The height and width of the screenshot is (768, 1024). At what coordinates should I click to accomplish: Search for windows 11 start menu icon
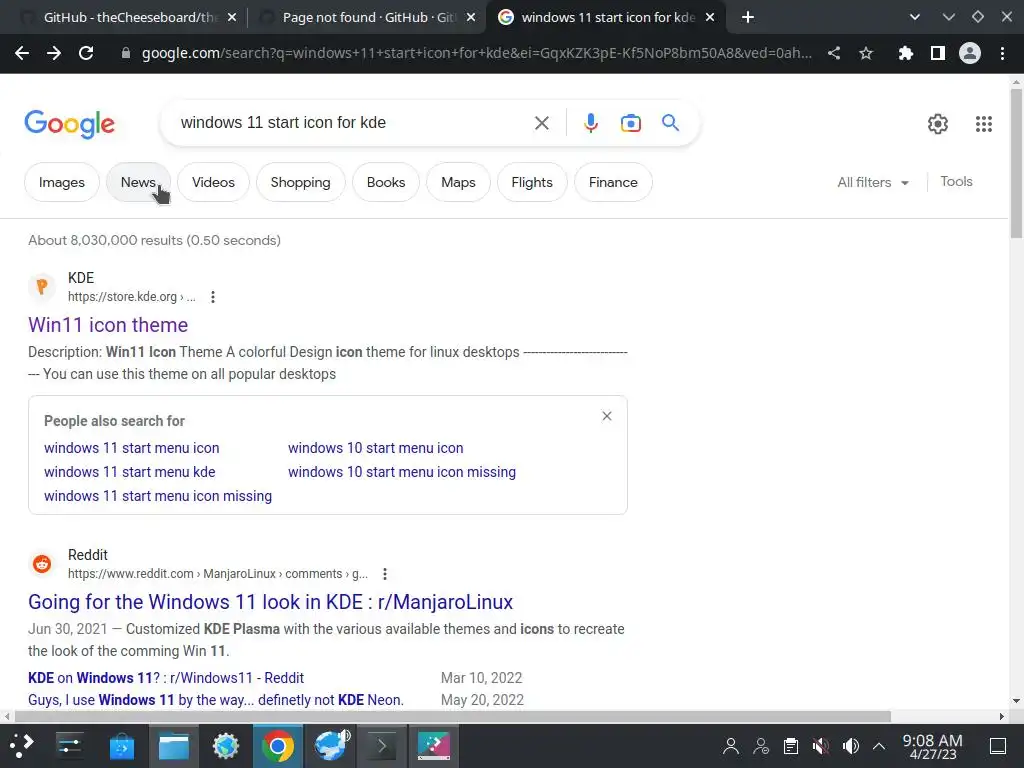tap(132, 448)
